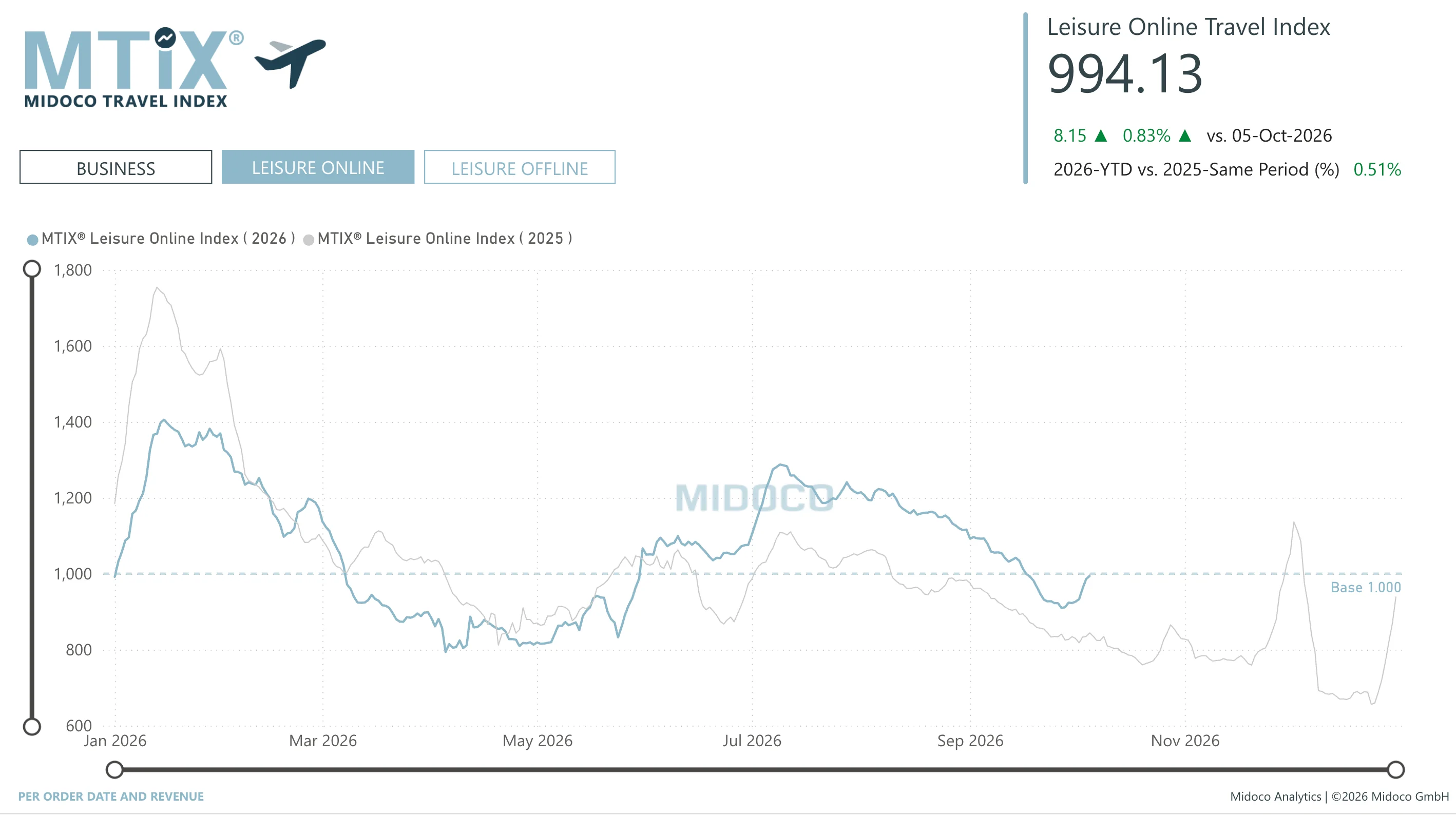Click the airplane icon beside the logo
The image size is (1456, 815).
290,63
